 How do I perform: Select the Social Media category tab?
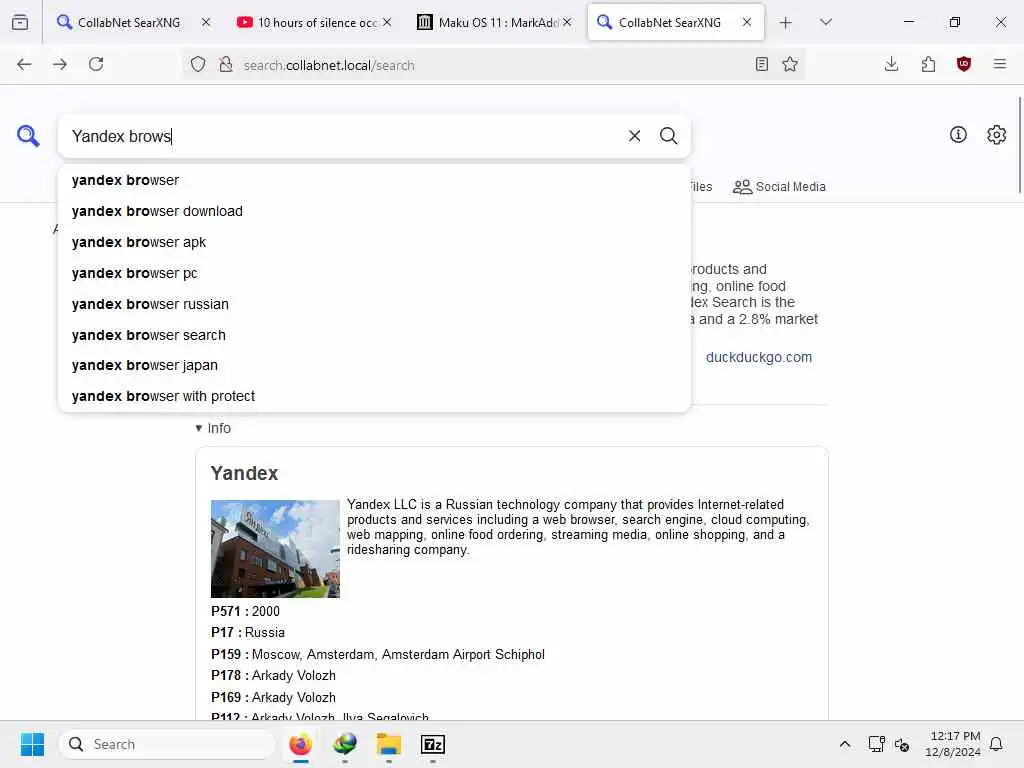click(779, 187)
